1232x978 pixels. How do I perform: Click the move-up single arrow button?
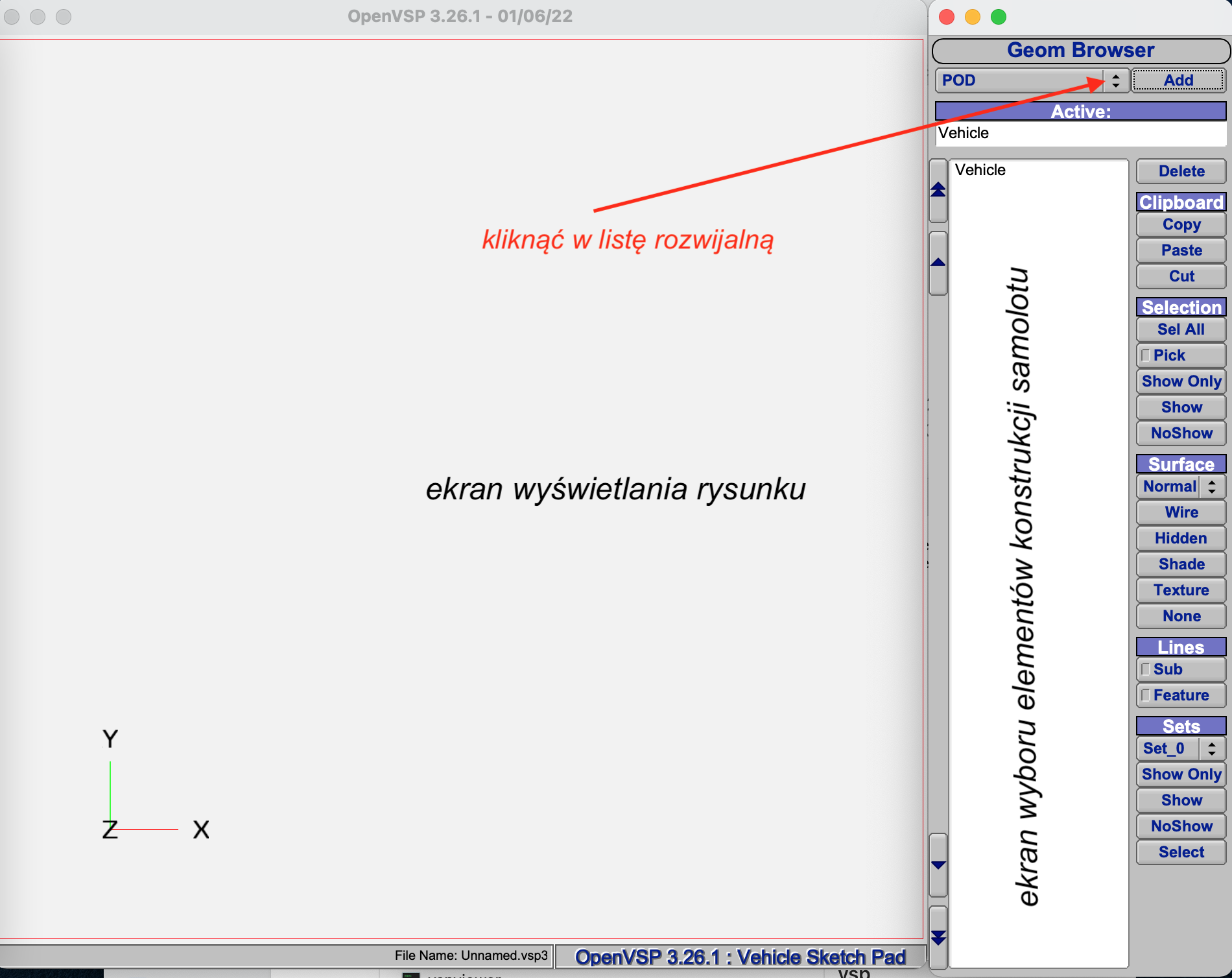938,263
